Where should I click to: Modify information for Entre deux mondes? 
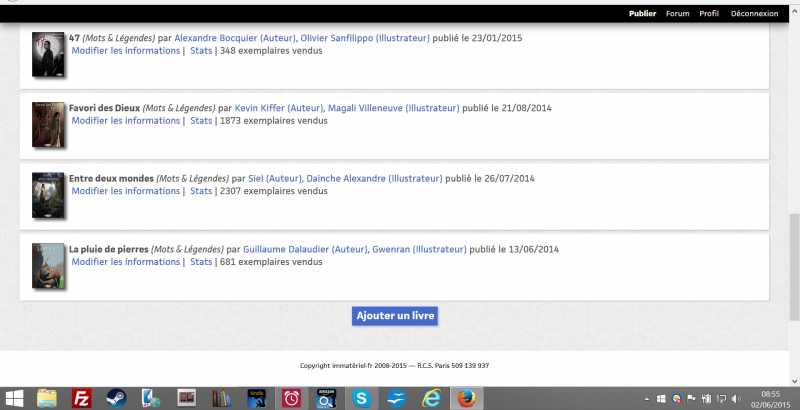tap(125, 191)
